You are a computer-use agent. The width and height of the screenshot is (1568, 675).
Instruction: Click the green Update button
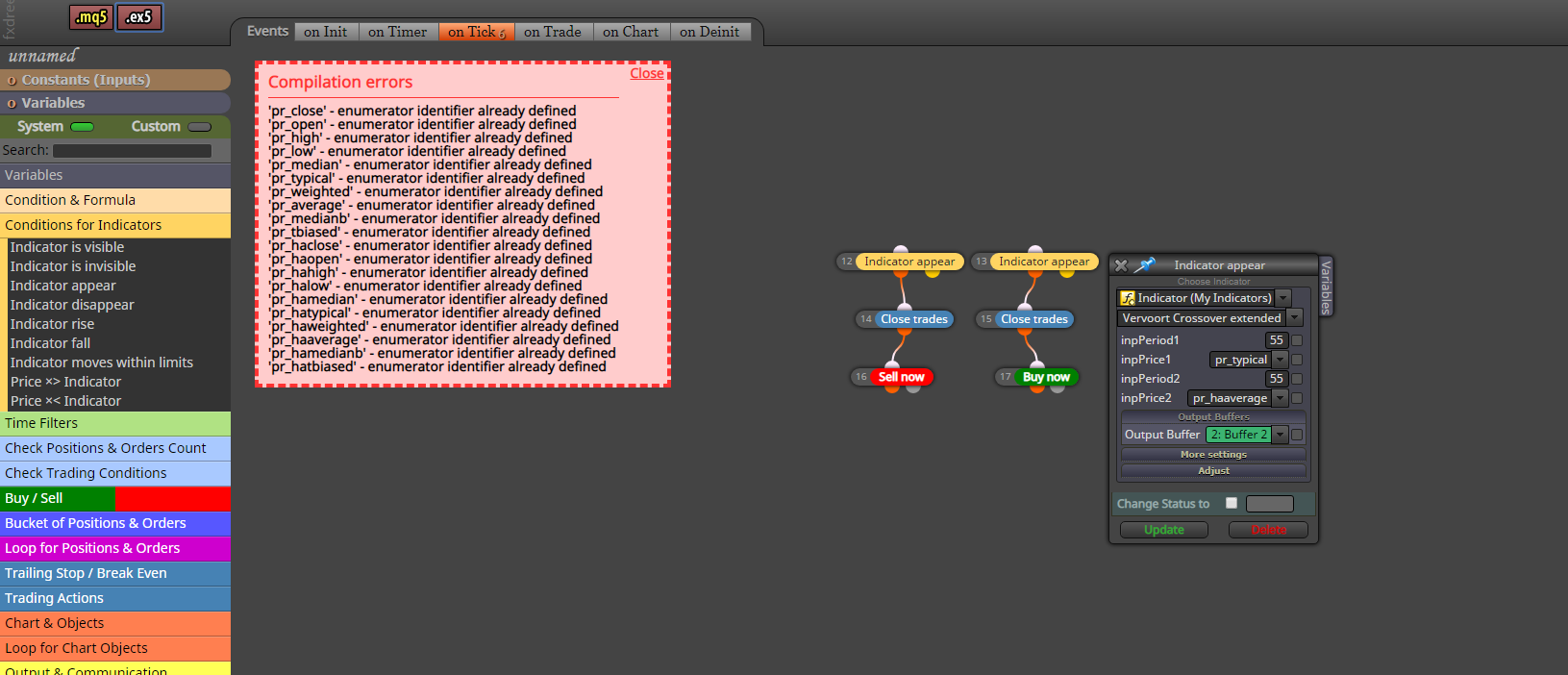pyautogui.click(x=1164, y=530)
